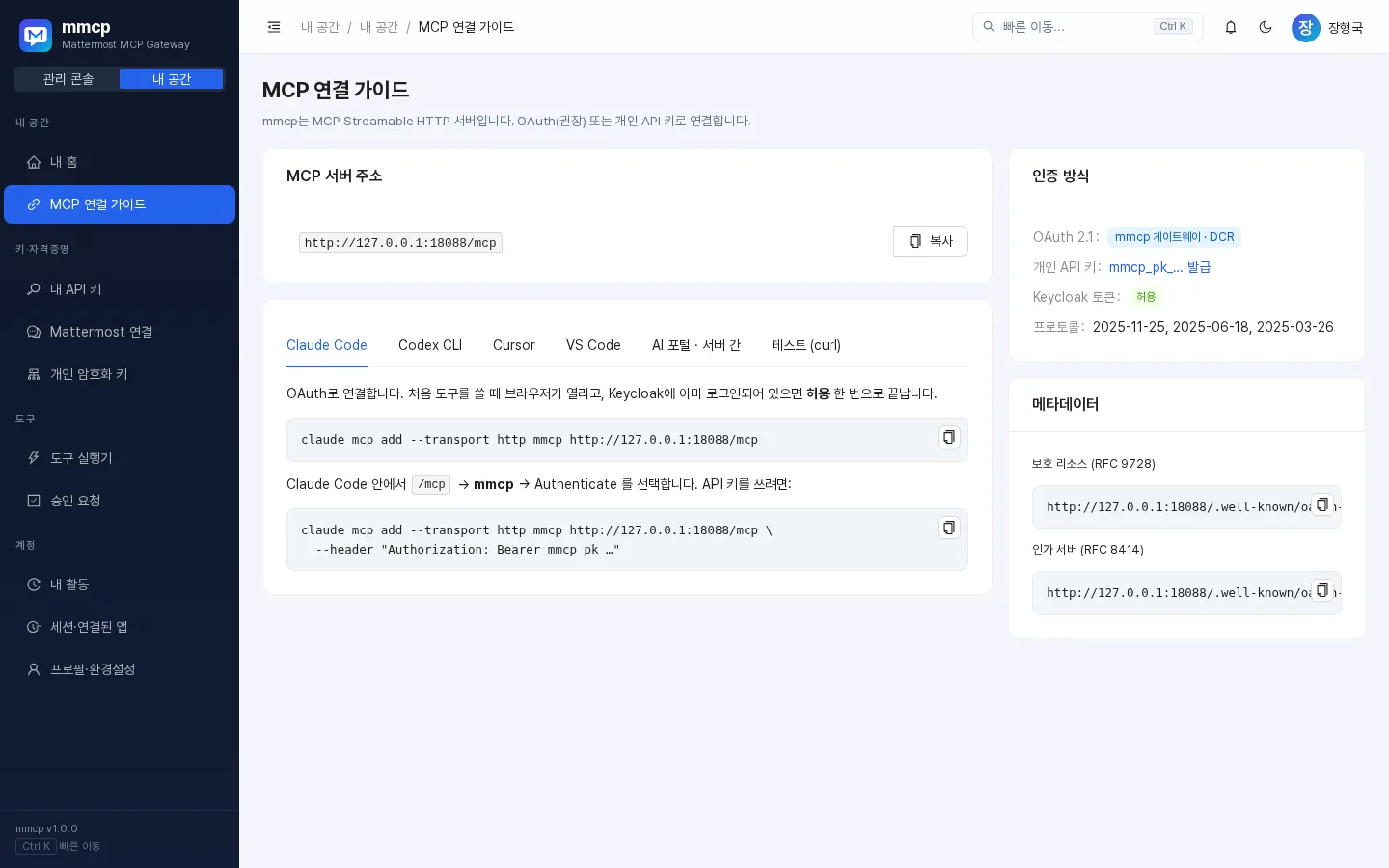Viewport: 1389px width, 868px height.
Task: Toggle dark mode moon icon
Action: (x=1266, y=27)
